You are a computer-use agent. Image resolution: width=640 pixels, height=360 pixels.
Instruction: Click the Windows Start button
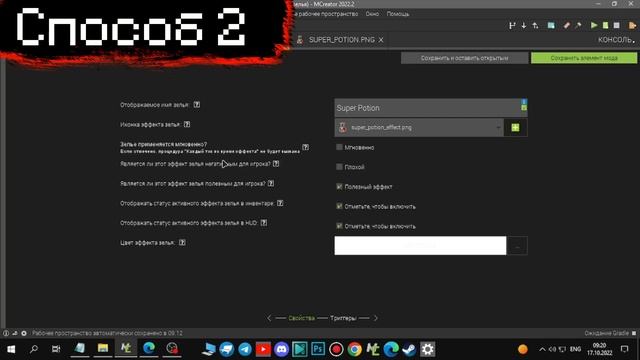(11, 349)
